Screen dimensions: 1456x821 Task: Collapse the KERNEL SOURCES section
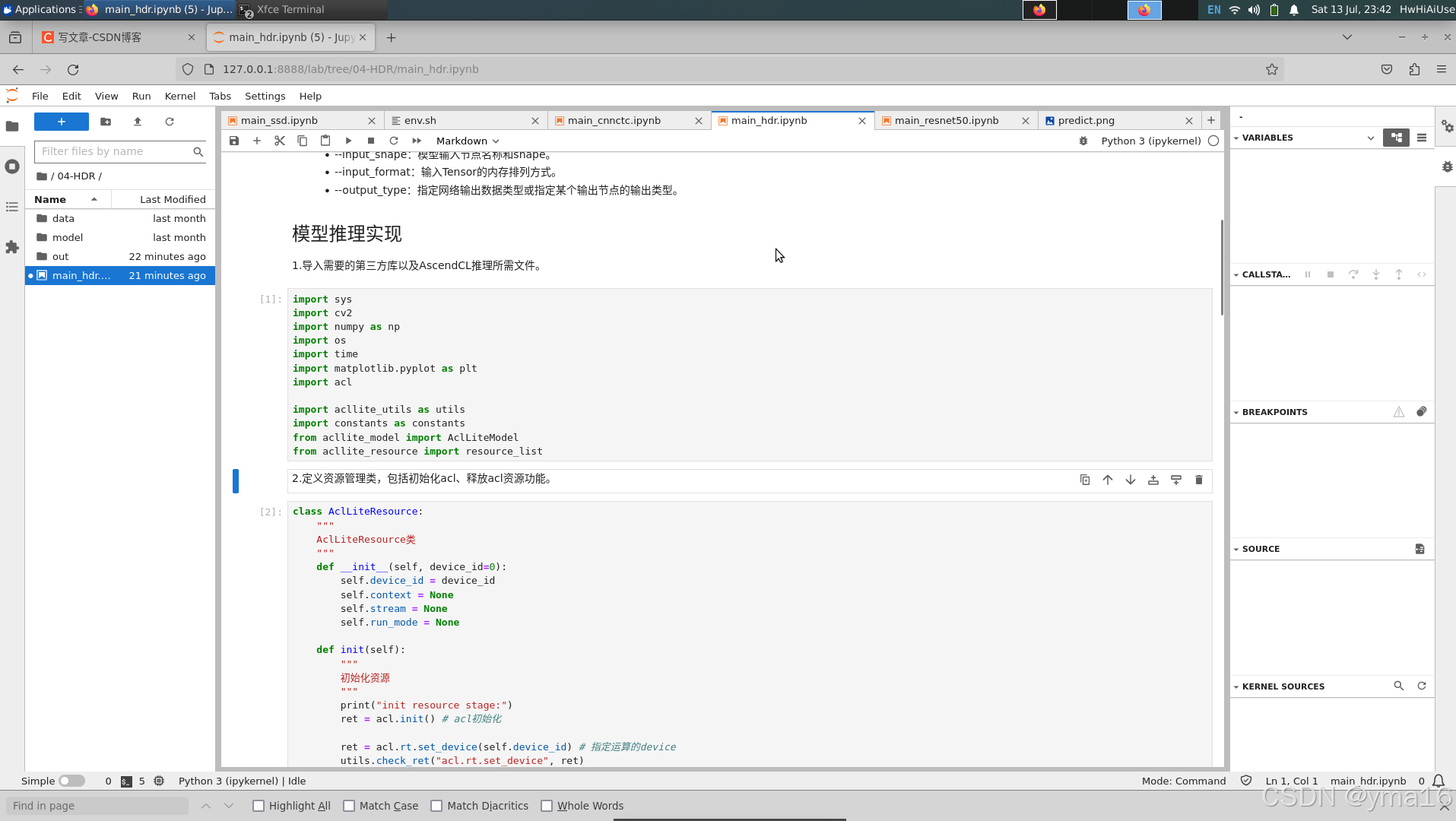tap(1236, 686)
